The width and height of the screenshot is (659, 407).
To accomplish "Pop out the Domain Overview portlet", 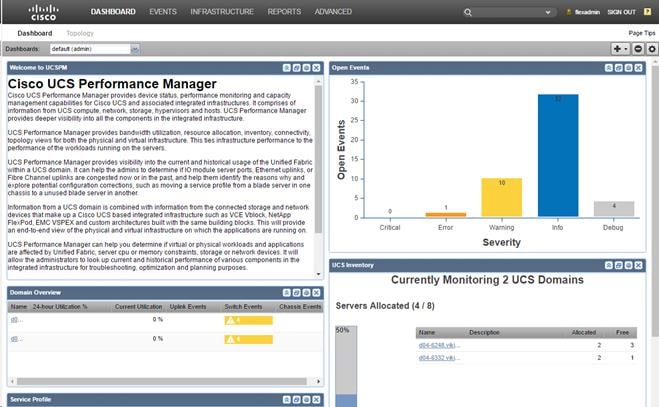I will click(x=296, y=293).
